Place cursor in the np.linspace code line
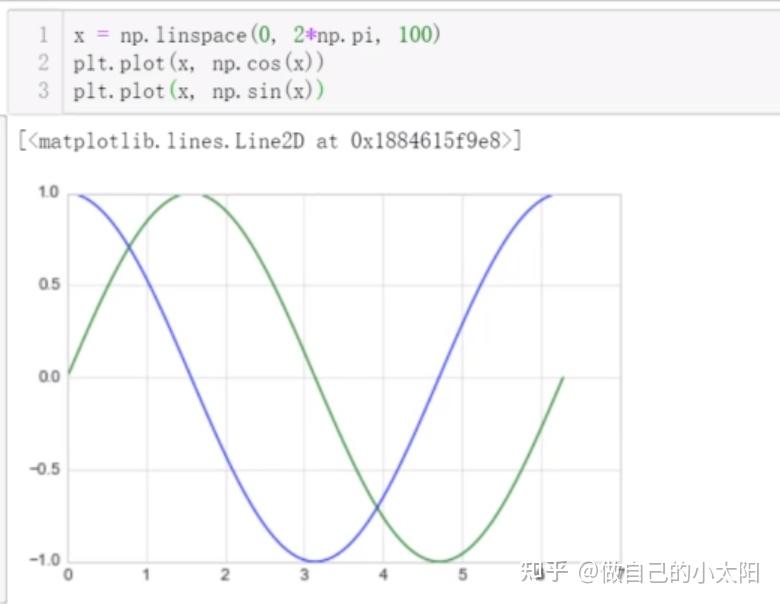Image resolution: width=780 pixels, height=604 pixels. [257, 35]
